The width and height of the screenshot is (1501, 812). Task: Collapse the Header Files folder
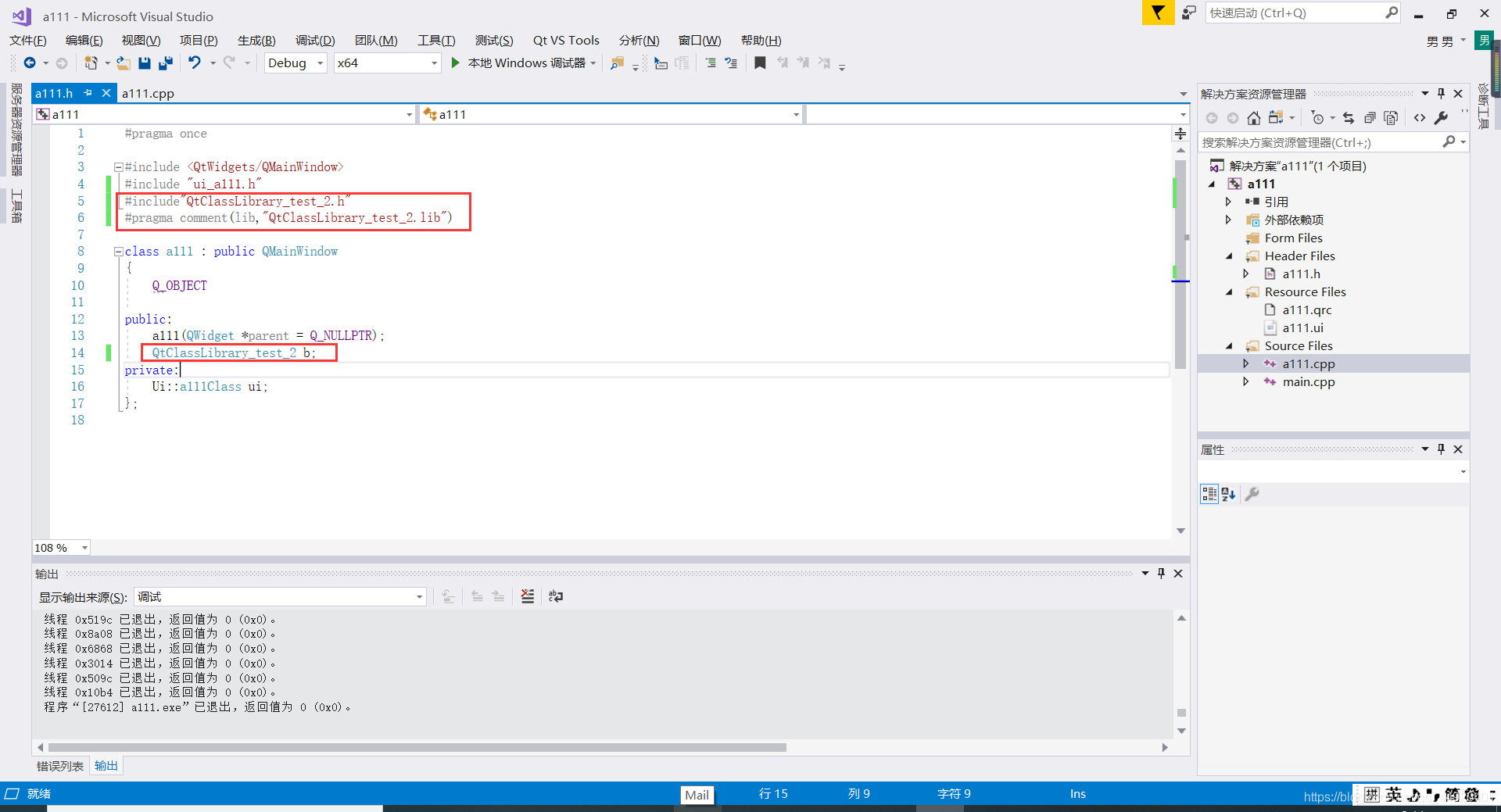coord(1229,256)
